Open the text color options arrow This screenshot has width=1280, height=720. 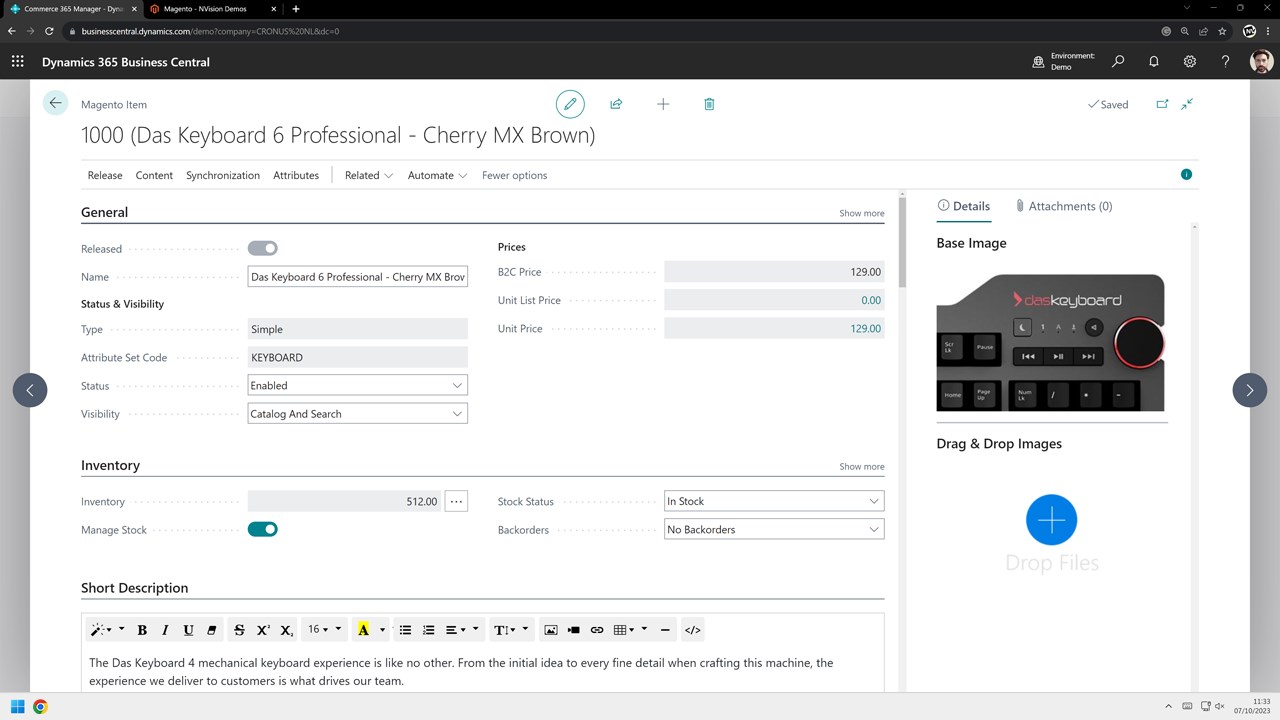click(382, 630)
